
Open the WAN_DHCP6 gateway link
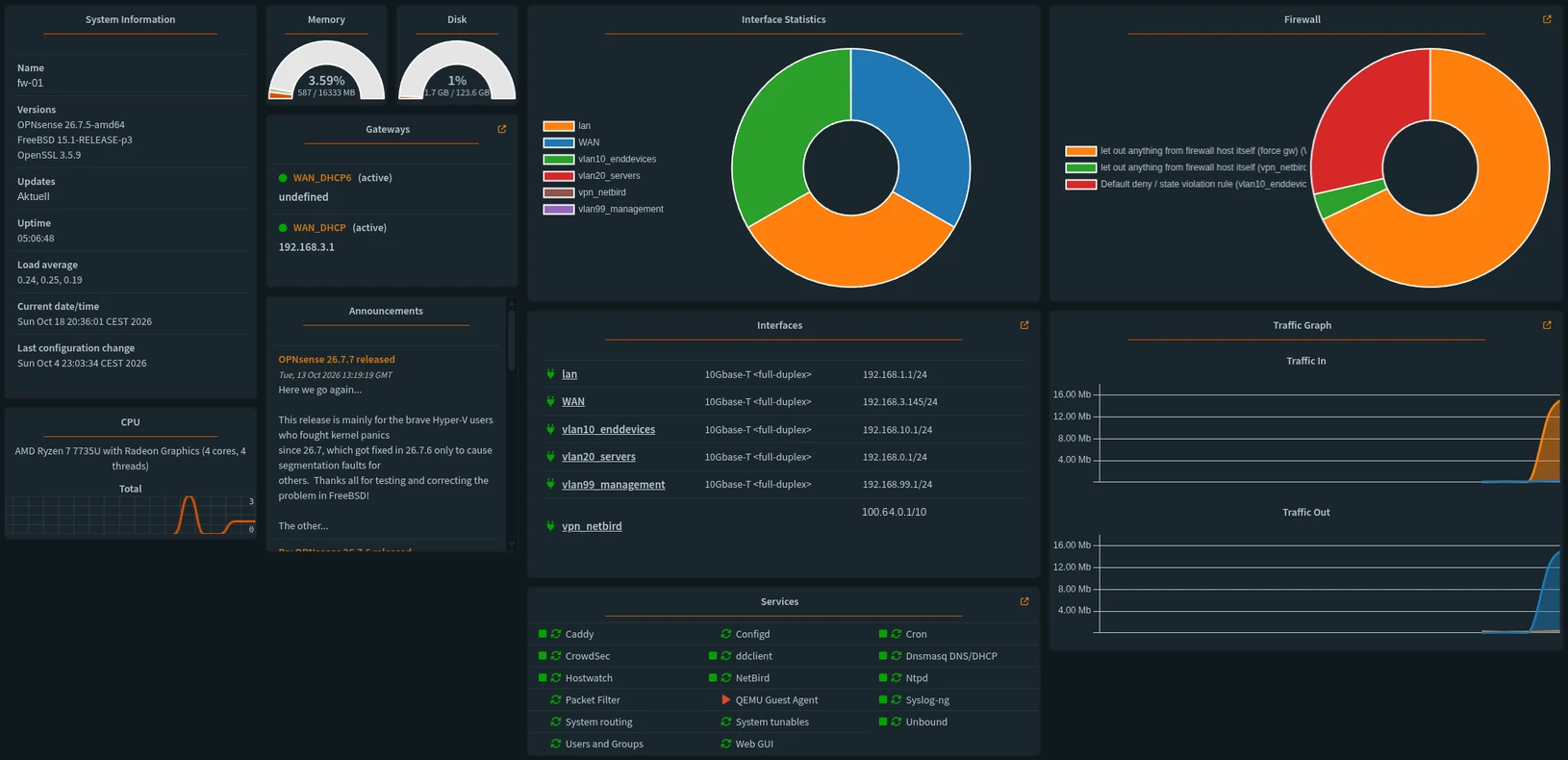click(x=322, y=178)
